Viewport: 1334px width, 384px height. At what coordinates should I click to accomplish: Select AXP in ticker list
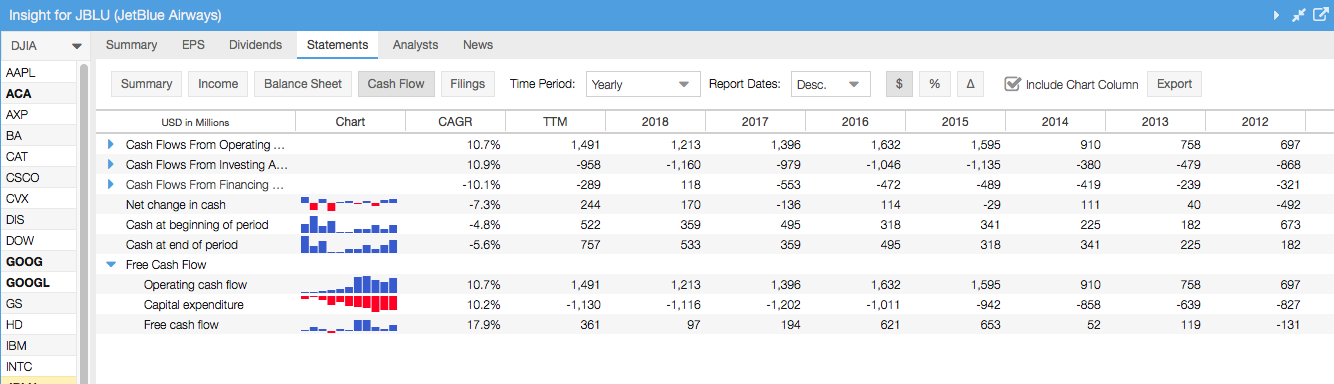tap(39, 115)
